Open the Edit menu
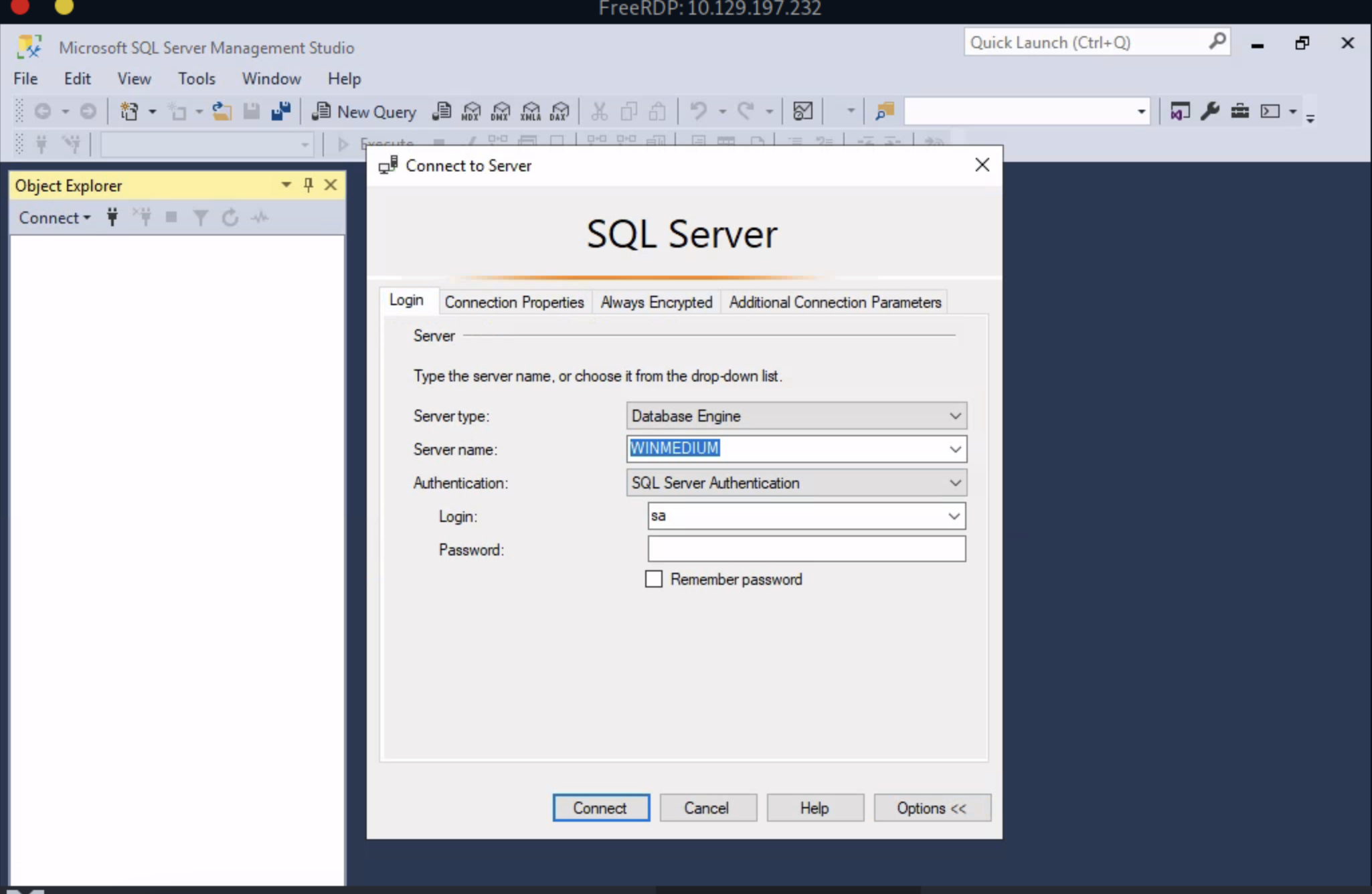1372x894 pixels. pos(77,79)
